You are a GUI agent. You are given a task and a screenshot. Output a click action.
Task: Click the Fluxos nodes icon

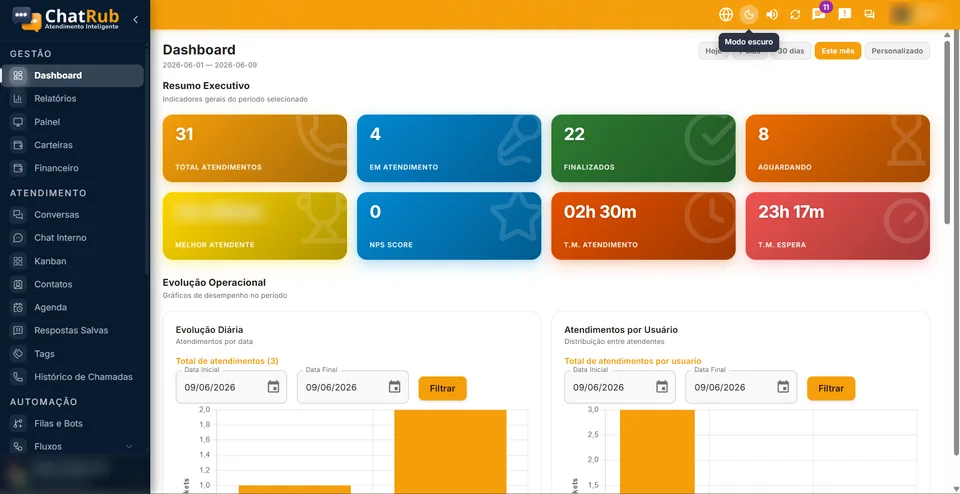(x=18, y=446)
